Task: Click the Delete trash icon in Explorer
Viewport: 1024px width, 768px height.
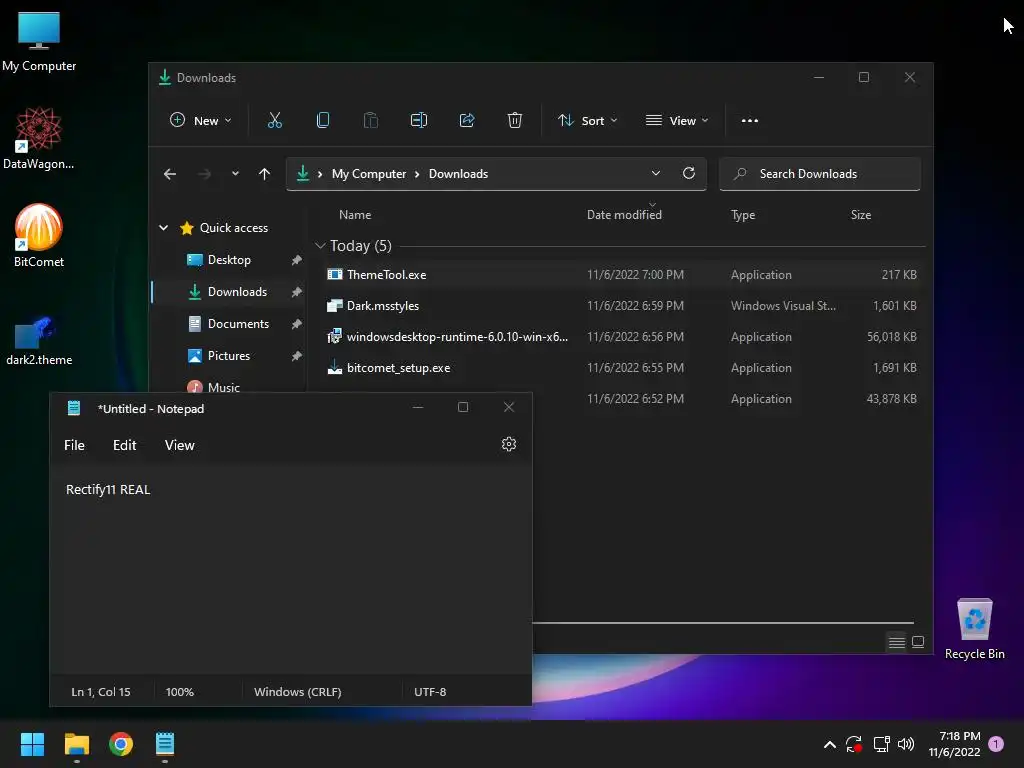Action: 515,120
